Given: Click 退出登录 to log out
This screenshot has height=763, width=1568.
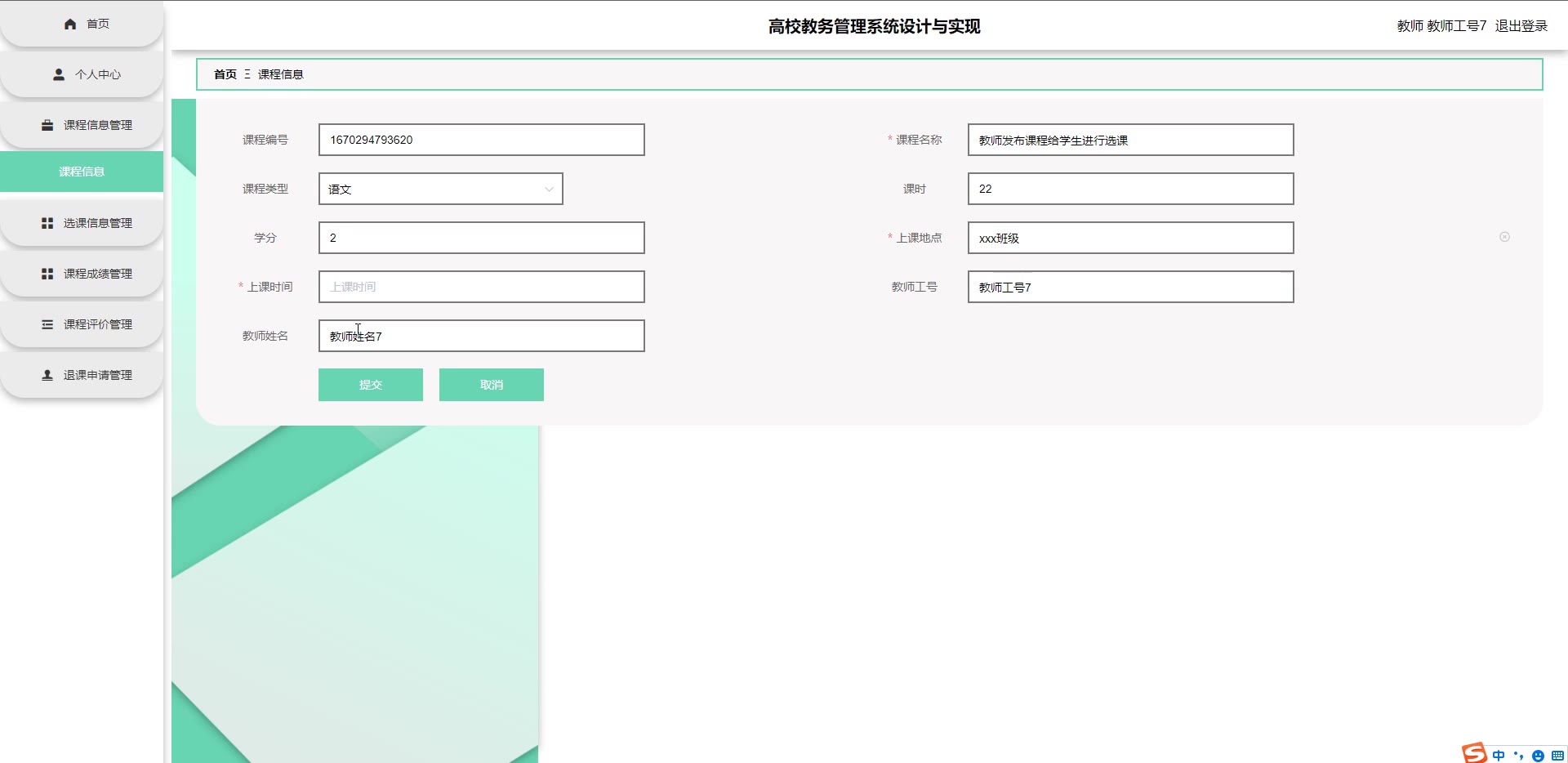Looking at the screenshot, I should (1521, 26).
